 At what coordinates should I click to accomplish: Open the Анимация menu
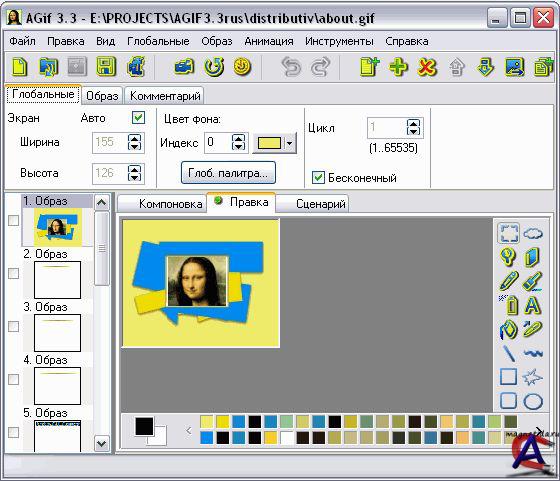click(x=269, y=41)
